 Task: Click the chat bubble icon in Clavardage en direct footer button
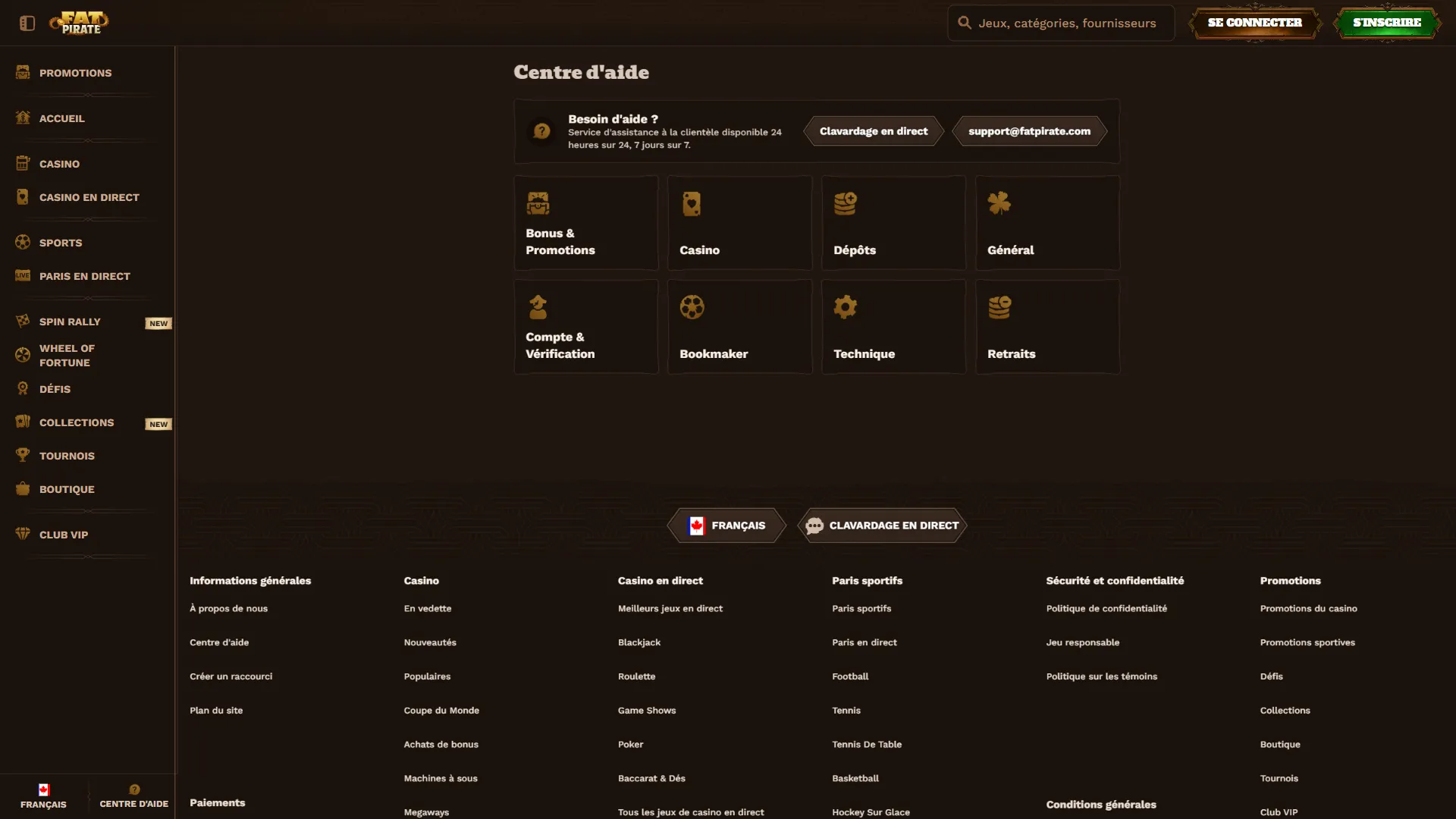pyautogui.click(x=814, y=526)
